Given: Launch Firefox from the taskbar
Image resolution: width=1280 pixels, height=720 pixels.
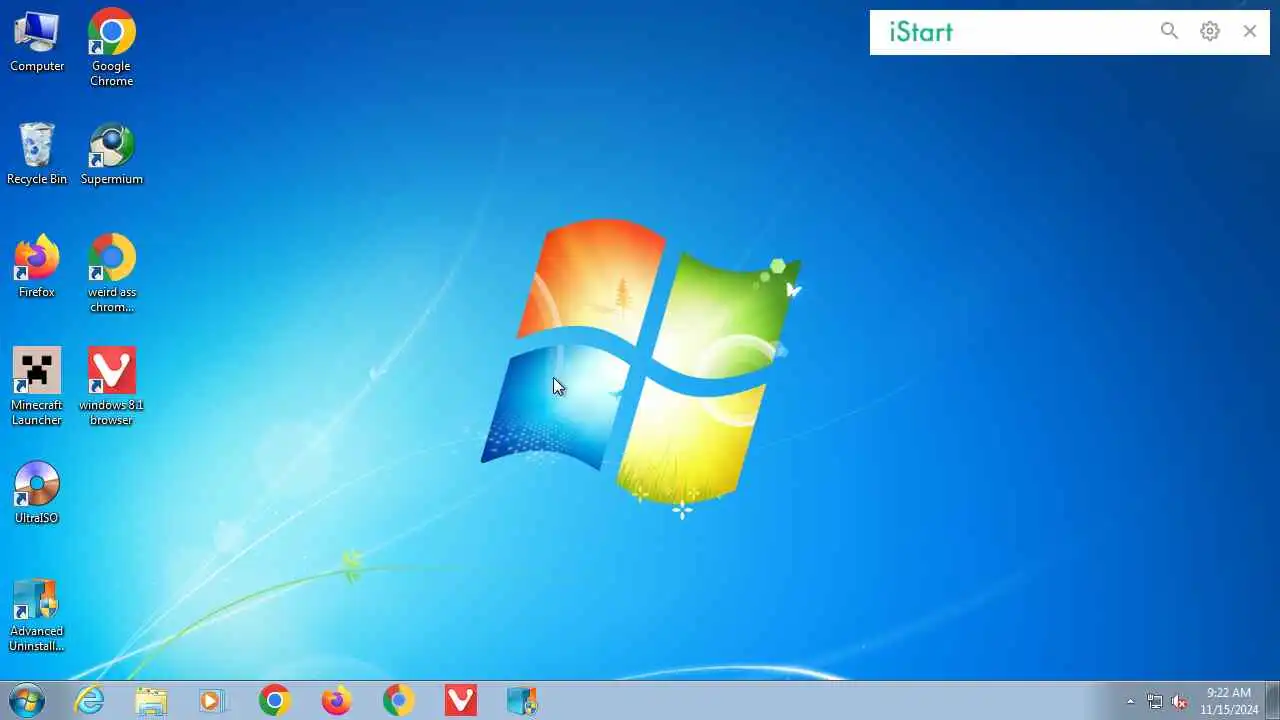Looking at the screenshot, I should 336,701.
